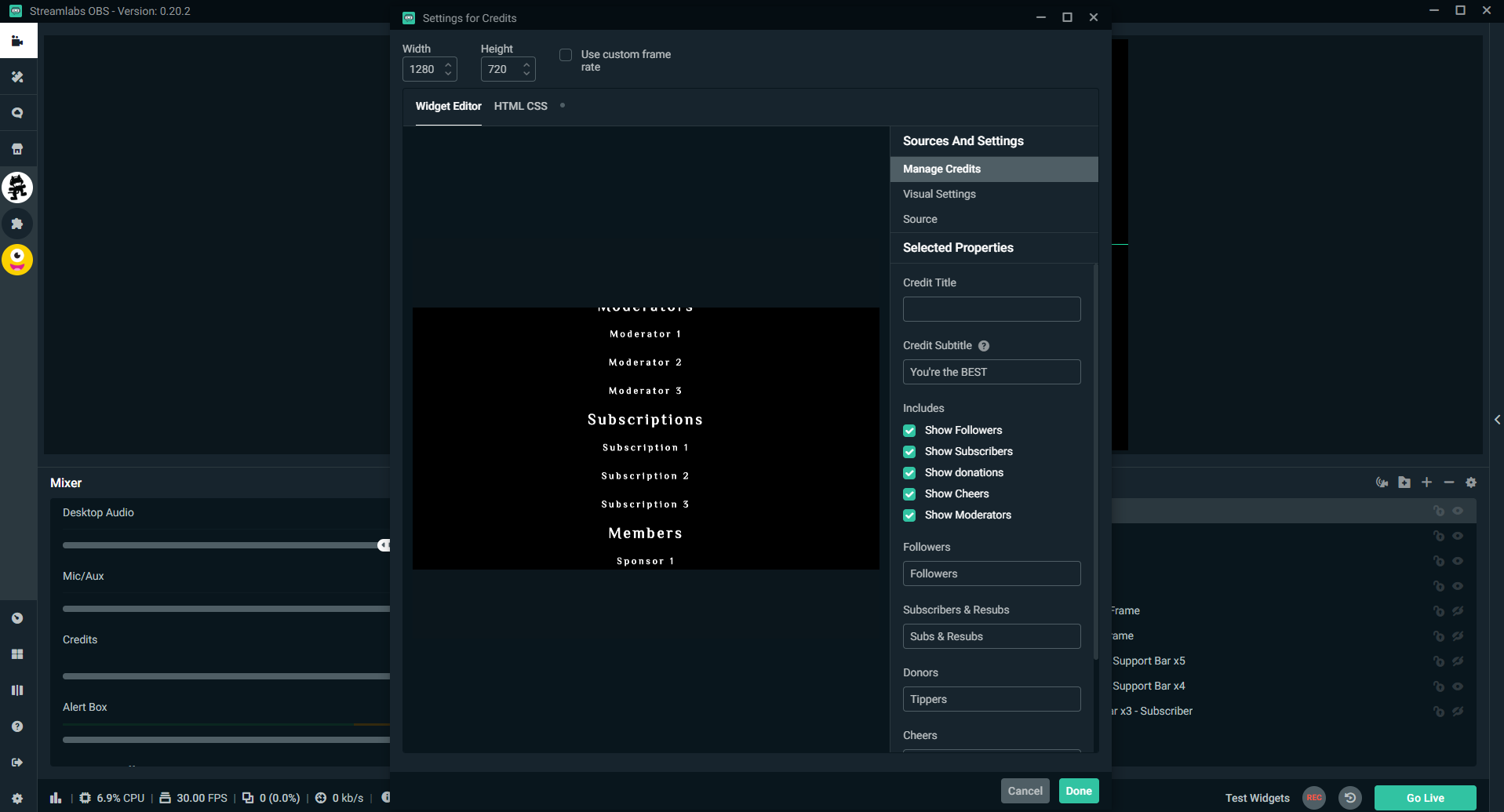Toggle visibility of Support Bar x5 source
1504x812 pixels.
click(1458, 661)
